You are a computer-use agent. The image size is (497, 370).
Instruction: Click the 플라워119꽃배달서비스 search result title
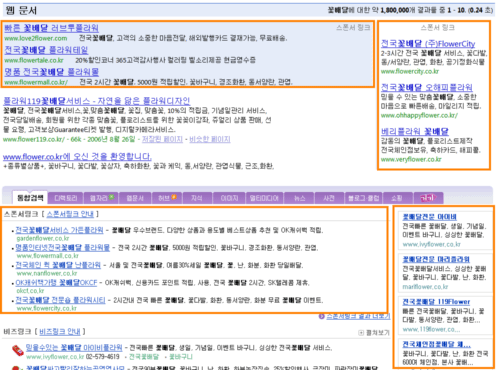(x=97, y=101)
